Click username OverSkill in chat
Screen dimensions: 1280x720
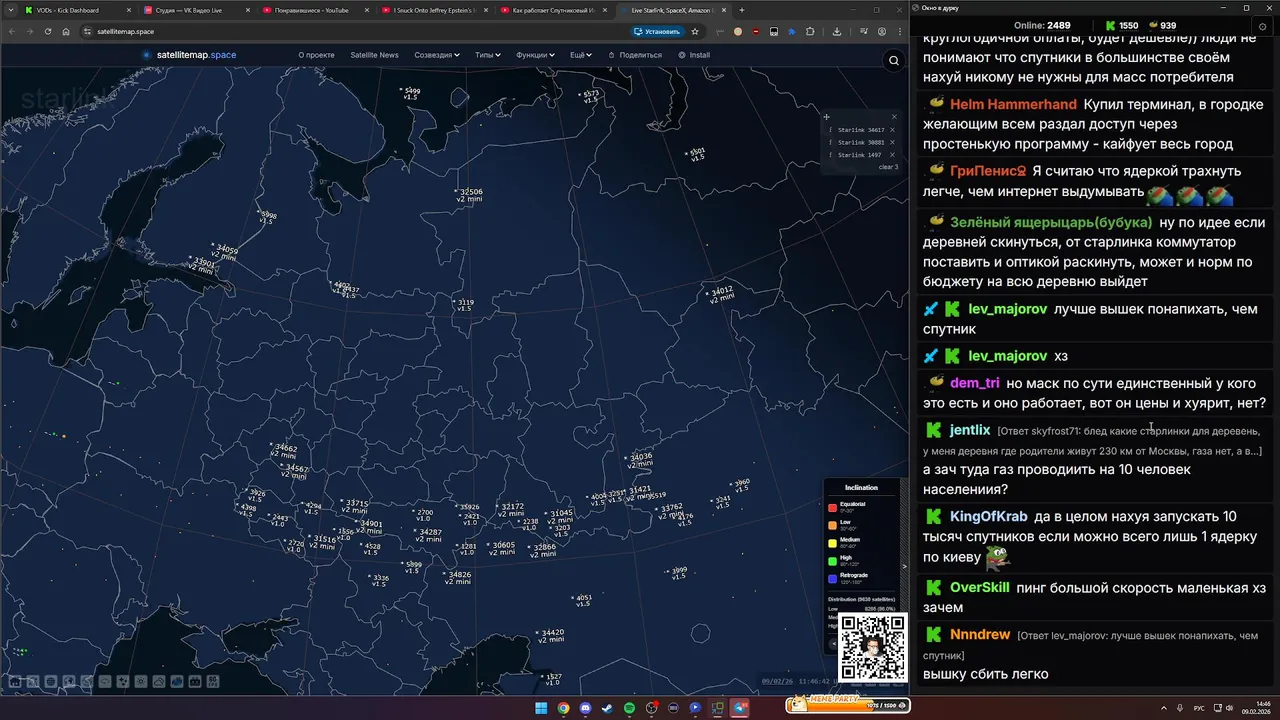click(979, 587)
